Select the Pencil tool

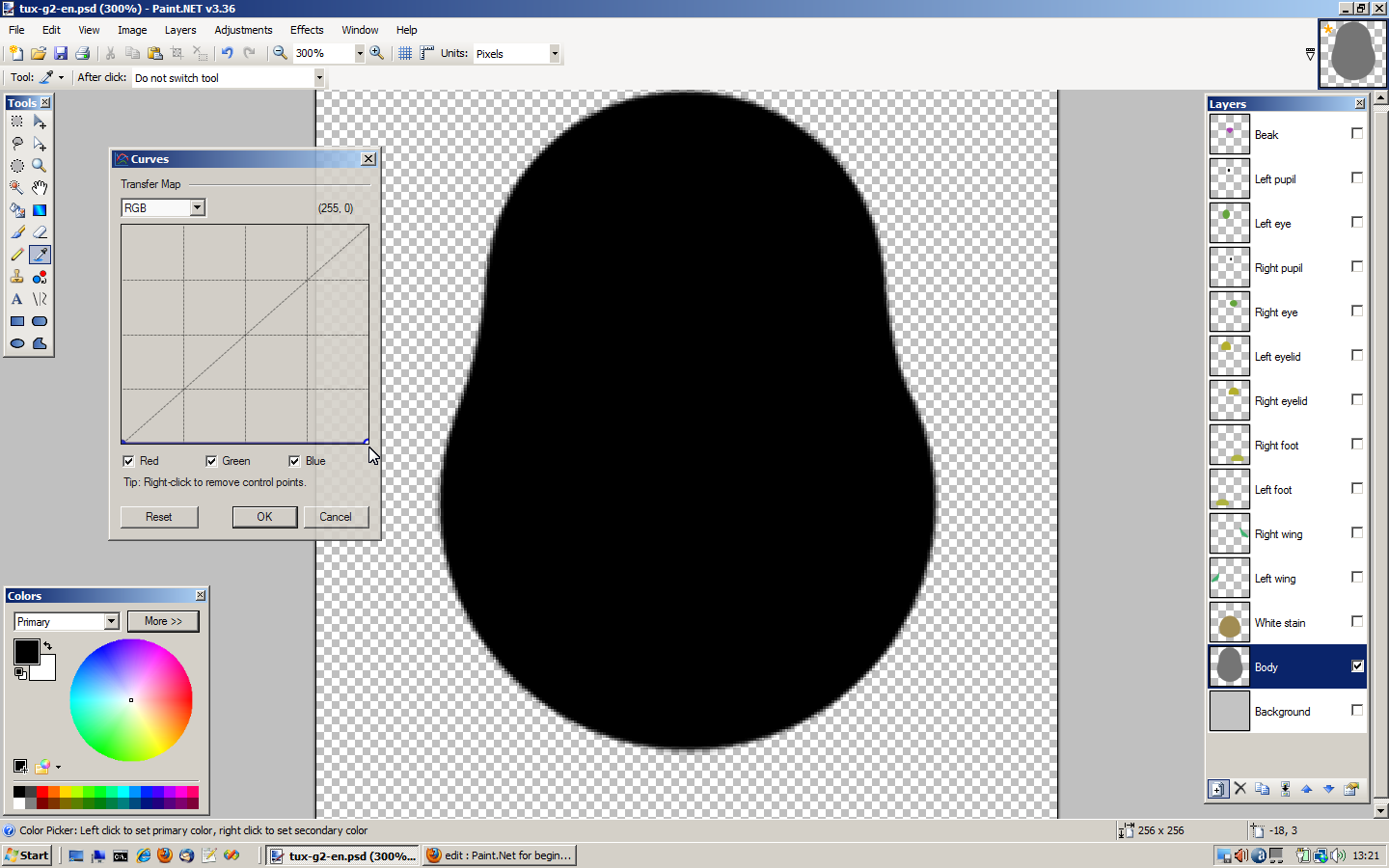pos(17,255)
